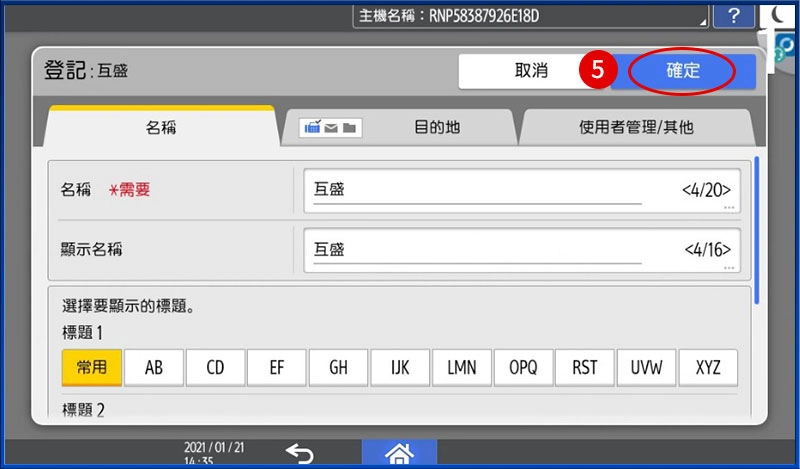800x469 pixels.
Task: Cancel registration with 取消 button
Action: coord(531,71)
